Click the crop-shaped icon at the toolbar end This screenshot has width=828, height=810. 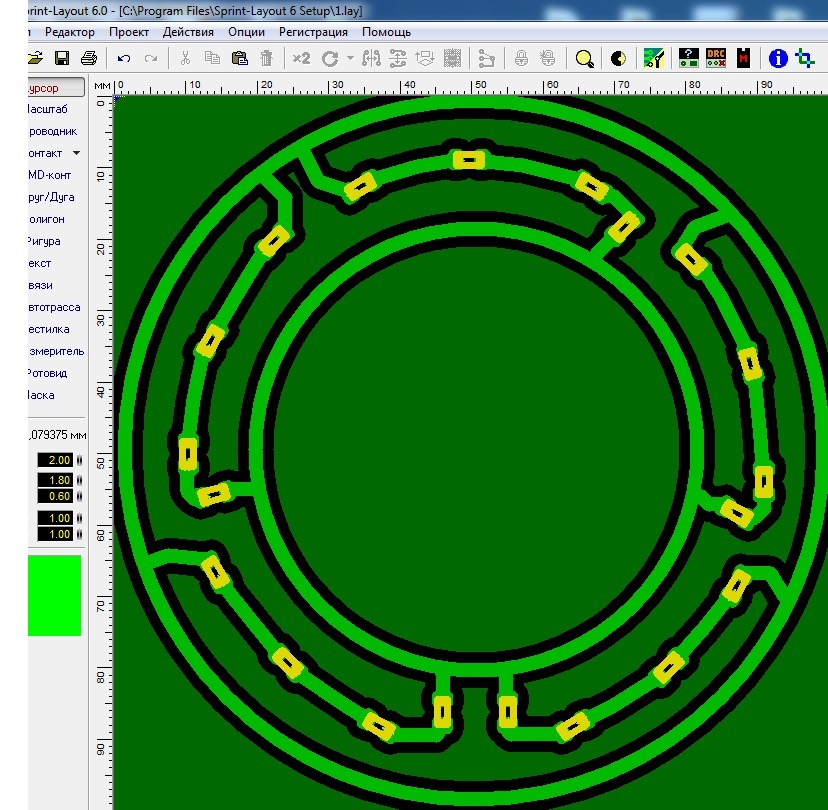pyautogui.click(x=805, y=58)
